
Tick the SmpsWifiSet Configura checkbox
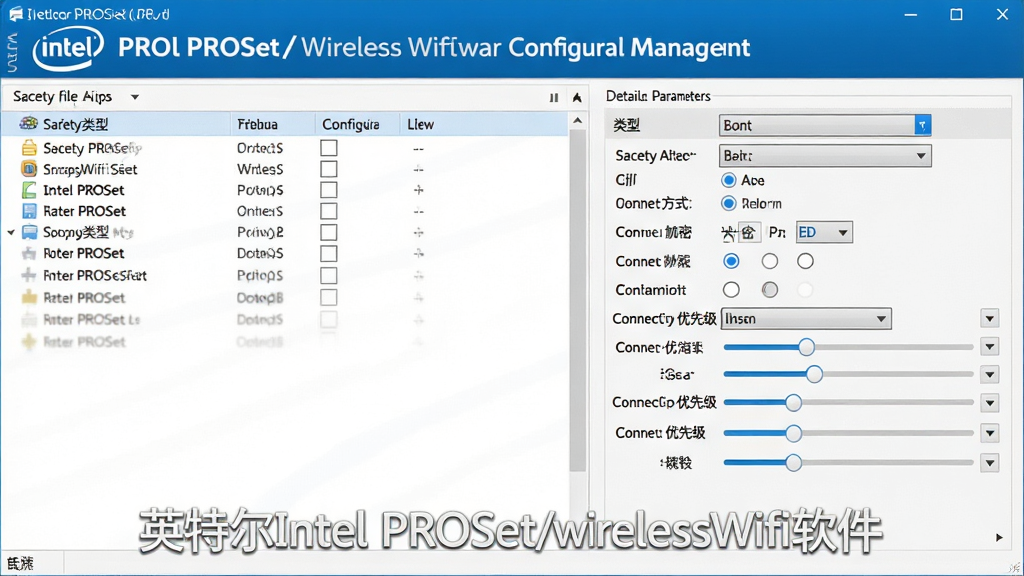pyautogui.click(x=328, y=169)
